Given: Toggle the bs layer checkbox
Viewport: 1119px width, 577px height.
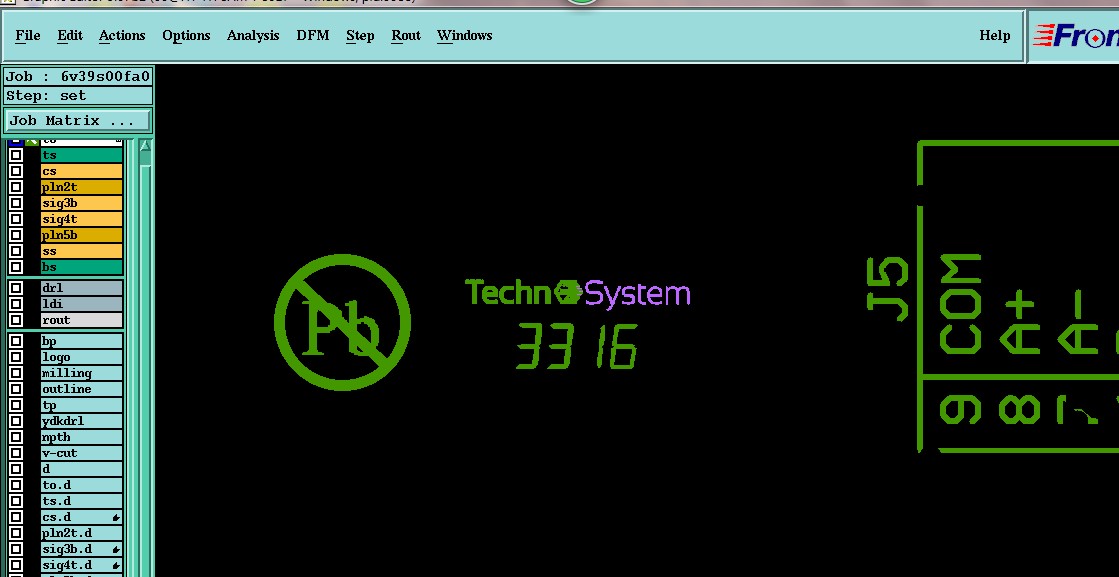Looking at the screenshot, I should pyautogui.click(x=16, y=267).
